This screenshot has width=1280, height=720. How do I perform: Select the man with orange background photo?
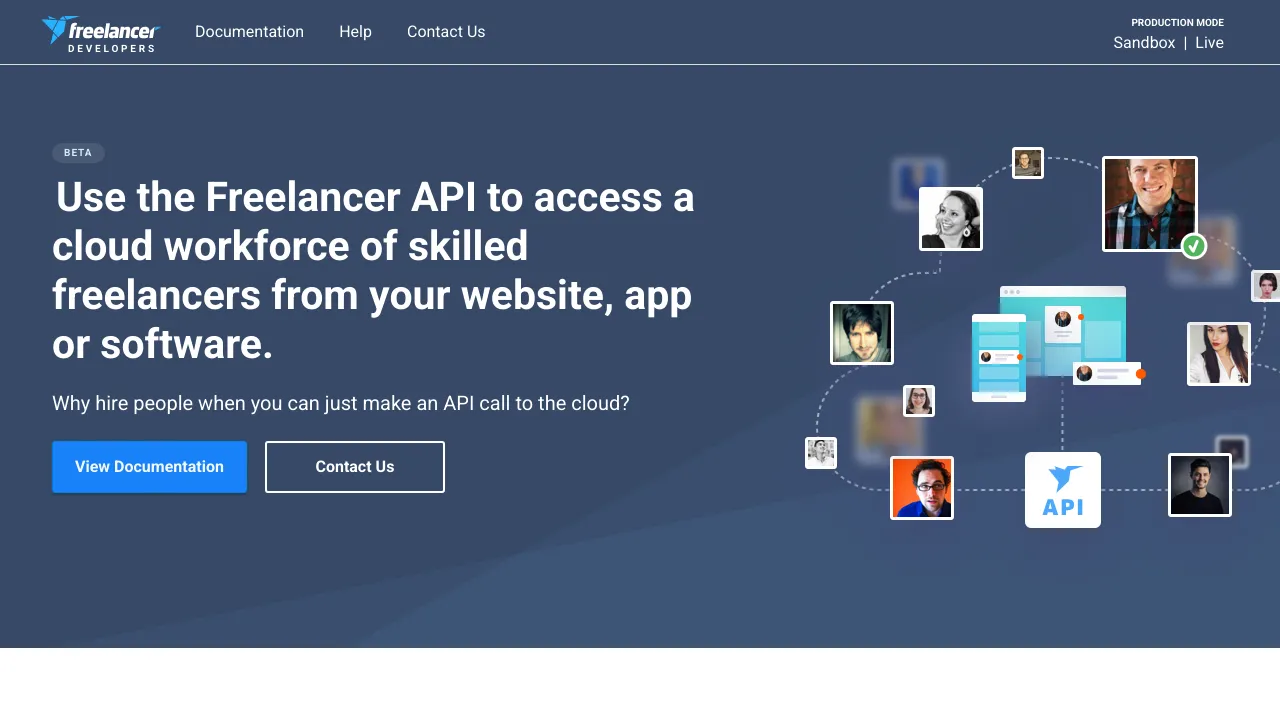[922, 488]
